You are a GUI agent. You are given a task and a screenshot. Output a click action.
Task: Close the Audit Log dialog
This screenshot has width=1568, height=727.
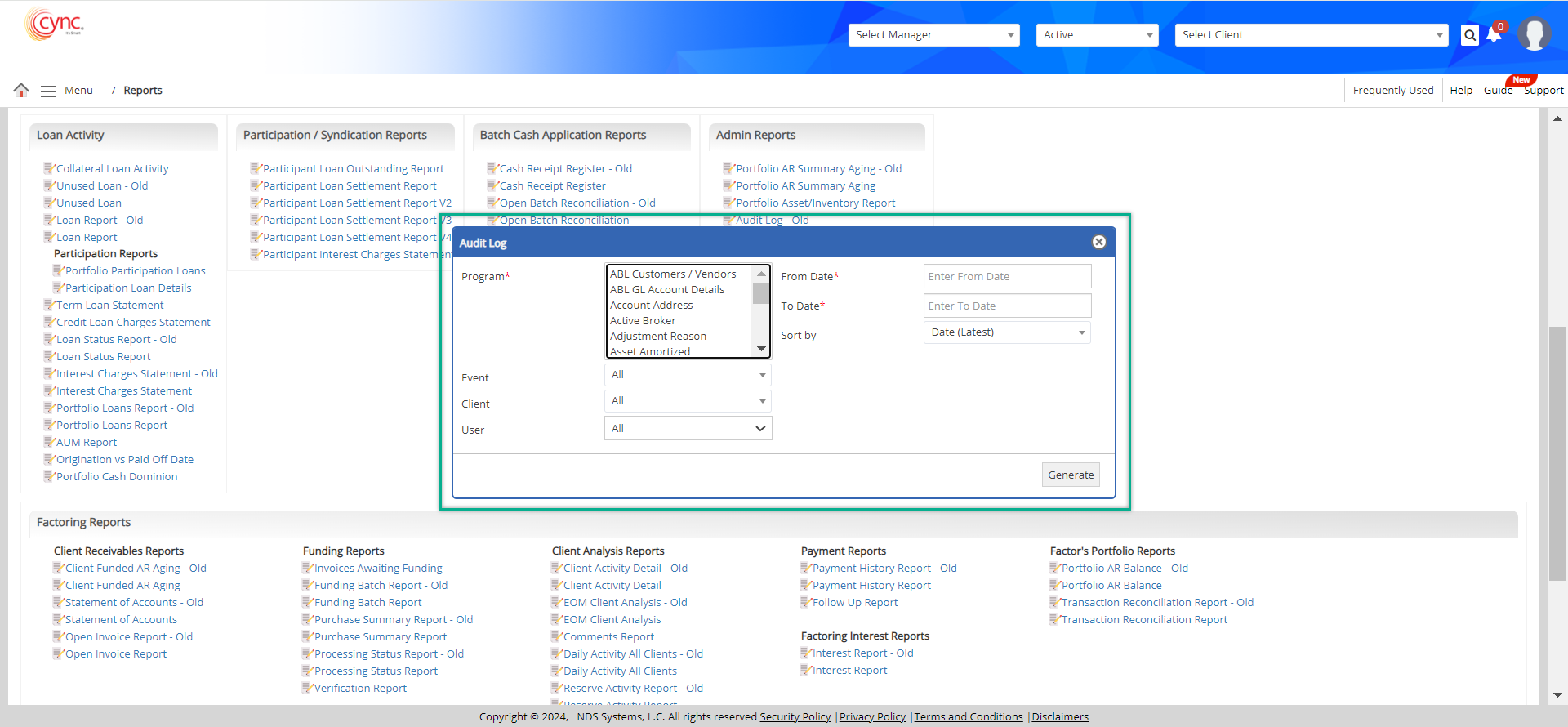1098,242
